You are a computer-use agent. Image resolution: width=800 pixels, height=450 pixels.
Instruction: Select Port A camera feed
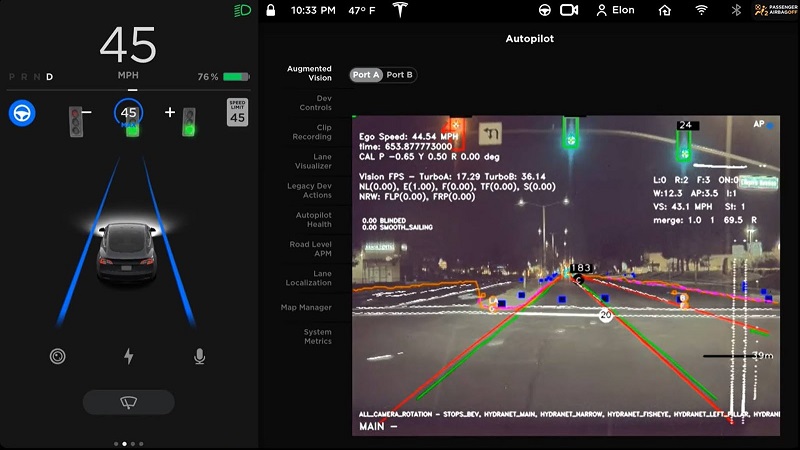coord(366,75)
